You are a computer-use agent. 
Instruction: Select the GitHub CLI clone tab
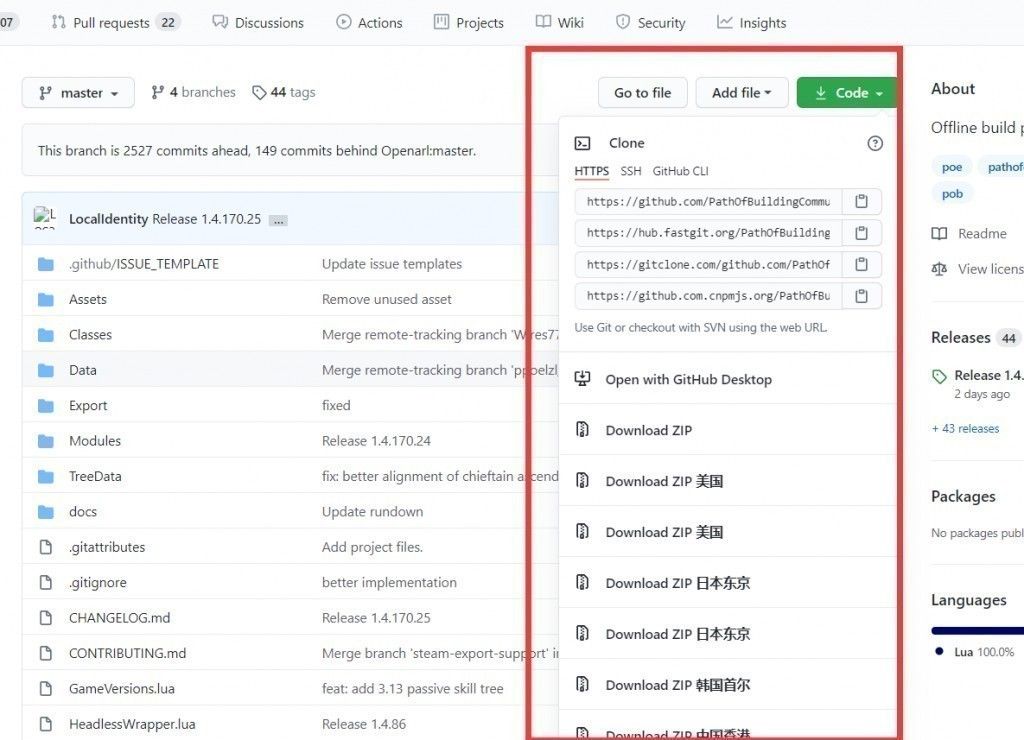pos(680,171)
